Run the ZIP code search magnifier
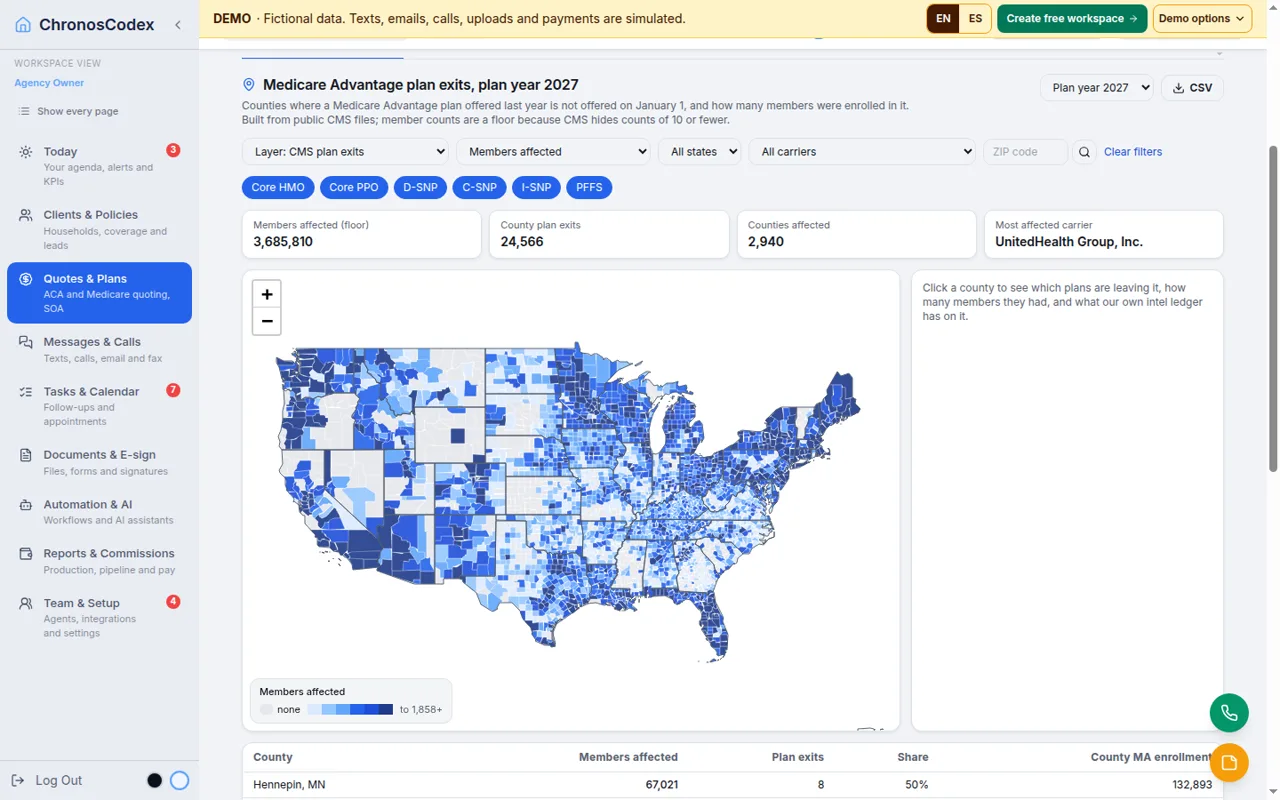 (x=1084, y=152)
